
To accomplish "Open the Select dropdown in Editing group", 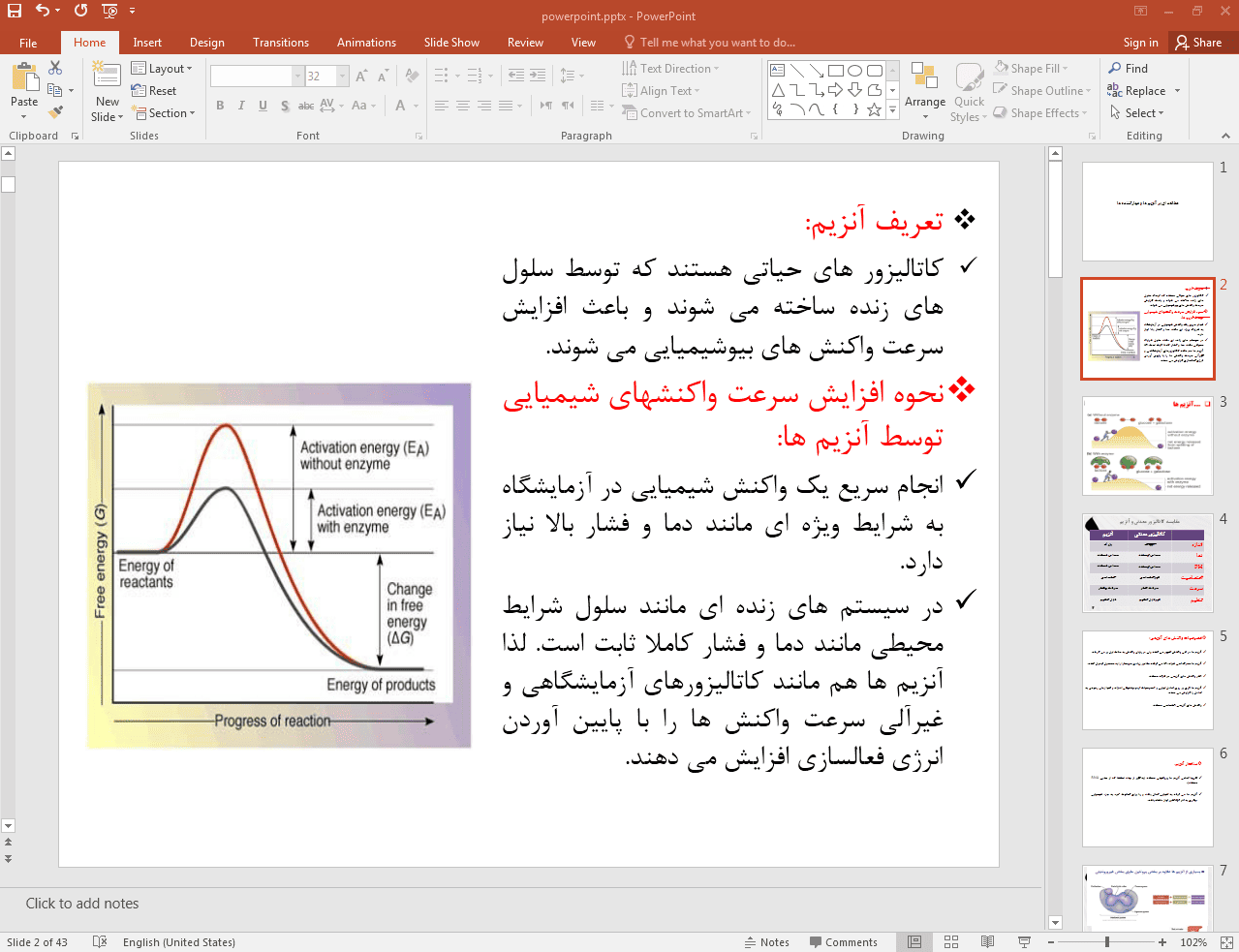I will [x=1137, y=113].
